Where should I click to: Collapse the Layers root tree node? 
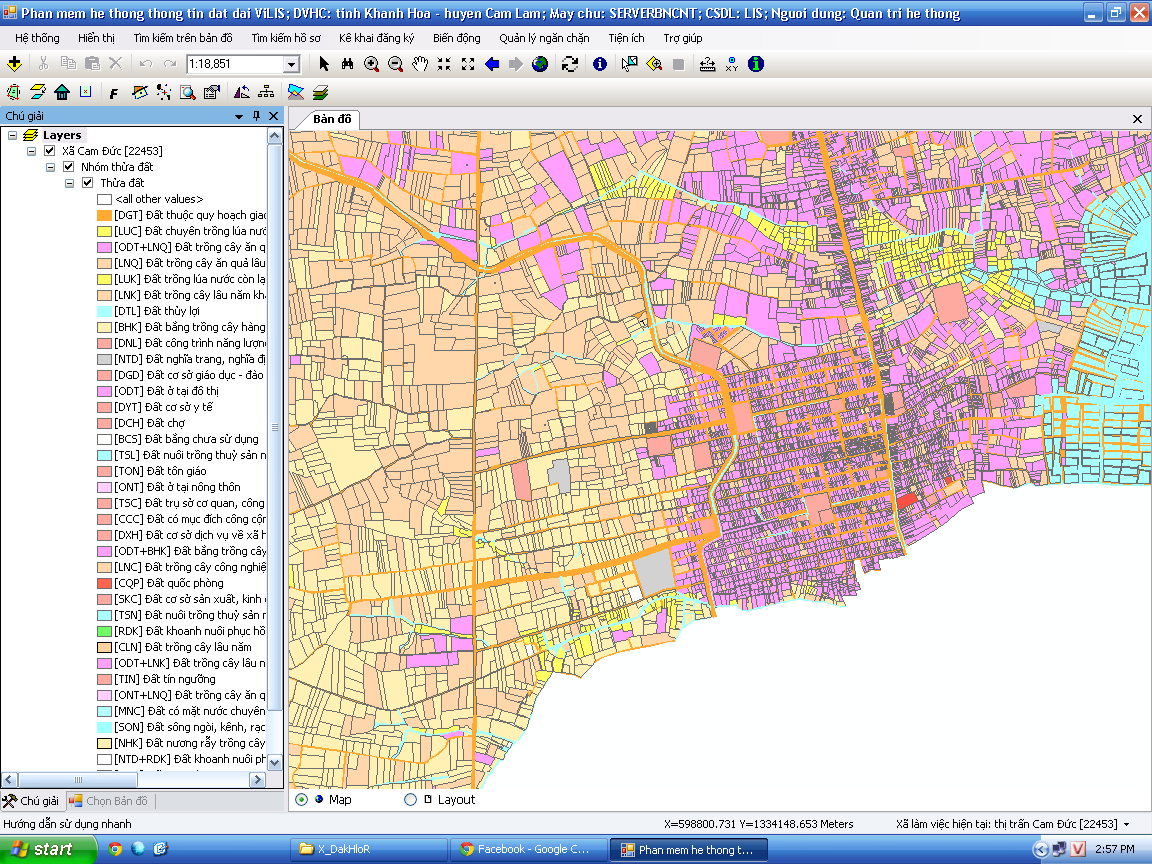pos(12,135)
